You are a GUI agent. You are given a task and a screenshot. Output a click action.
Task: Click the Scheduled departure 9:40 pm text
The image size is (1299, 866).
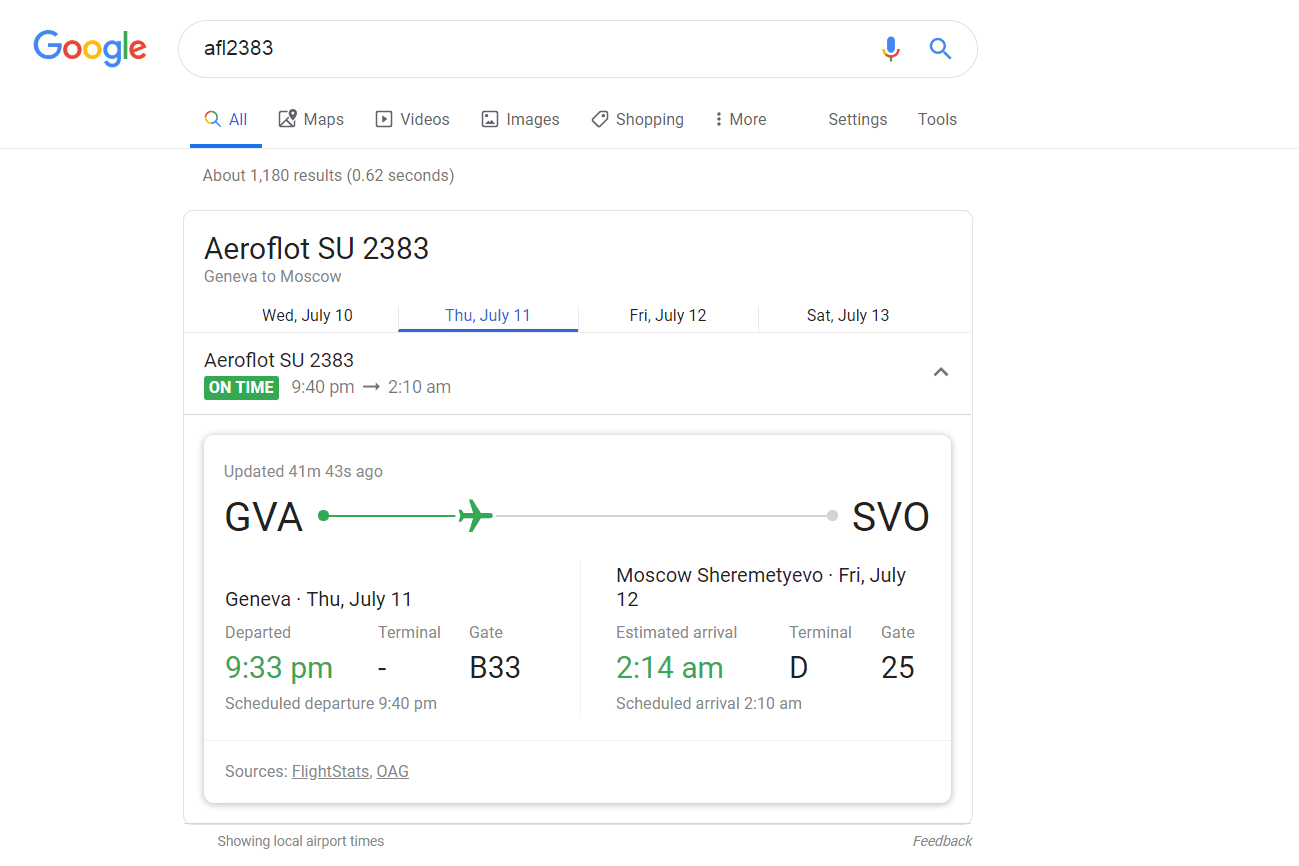pyautogui.click(x=331, y=703)
